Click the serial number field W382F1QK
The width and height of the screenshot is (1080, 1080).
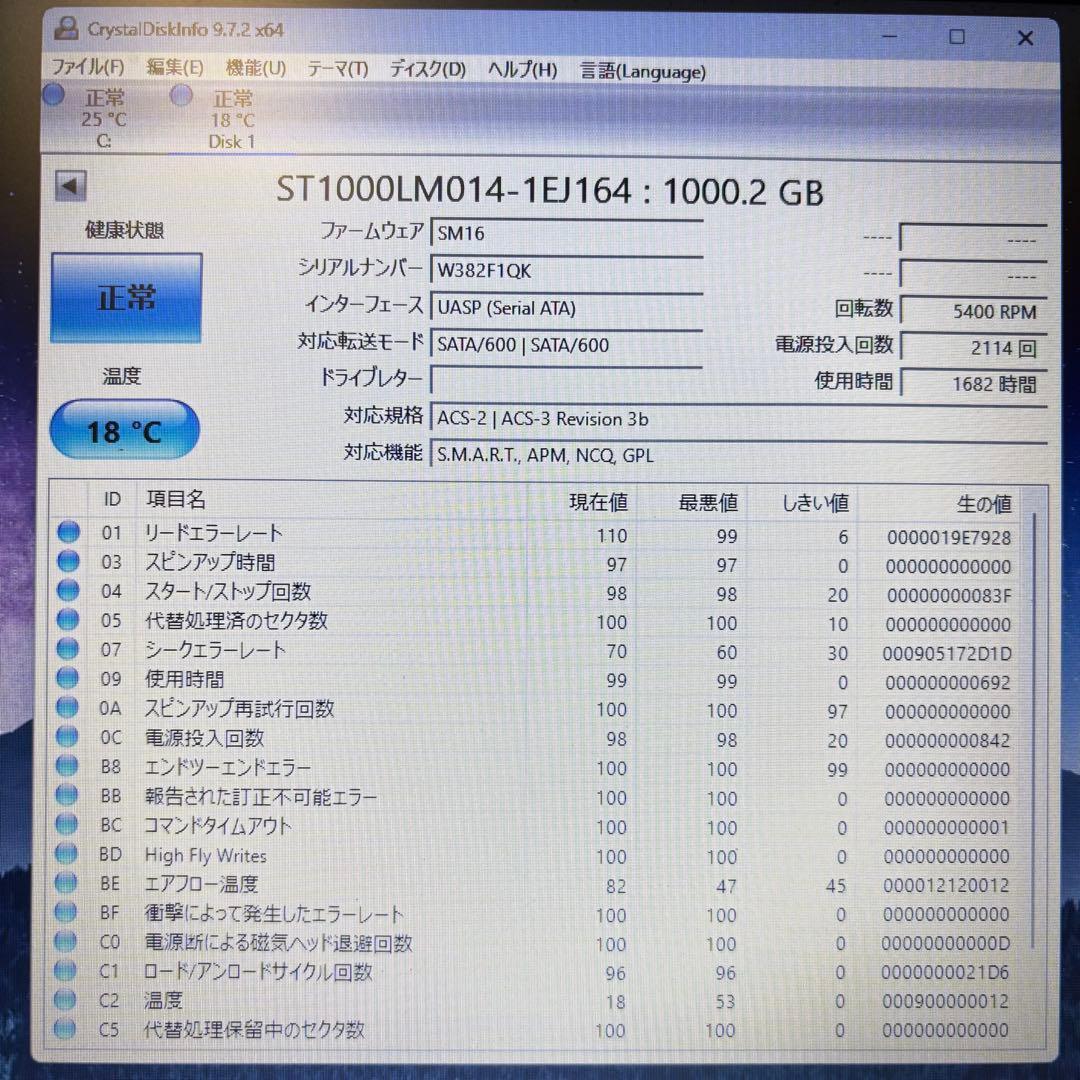(x=566, y=270)
